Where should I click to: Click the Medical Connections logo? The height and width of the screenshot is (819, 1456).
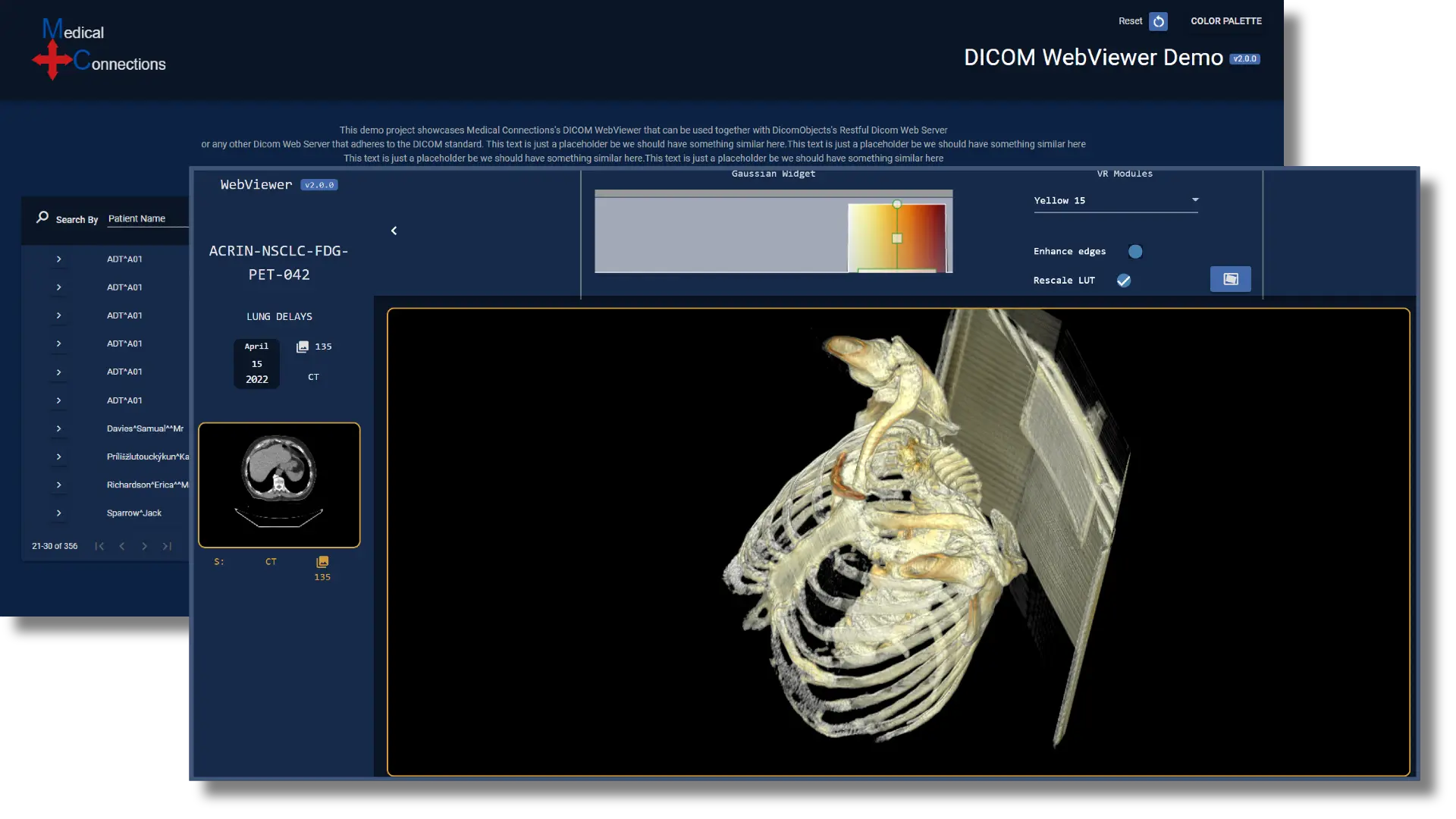99,49
